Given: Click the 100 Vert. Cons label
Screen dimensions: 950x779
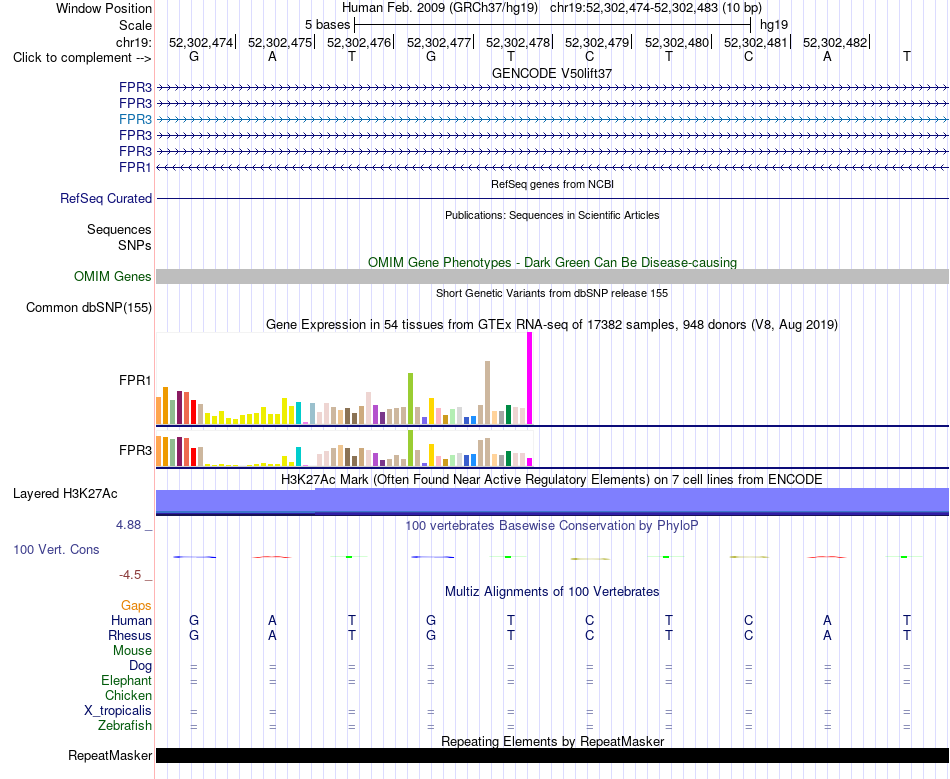Looking at the screenshot, I should pyautogui.click(x=56, y=549).
